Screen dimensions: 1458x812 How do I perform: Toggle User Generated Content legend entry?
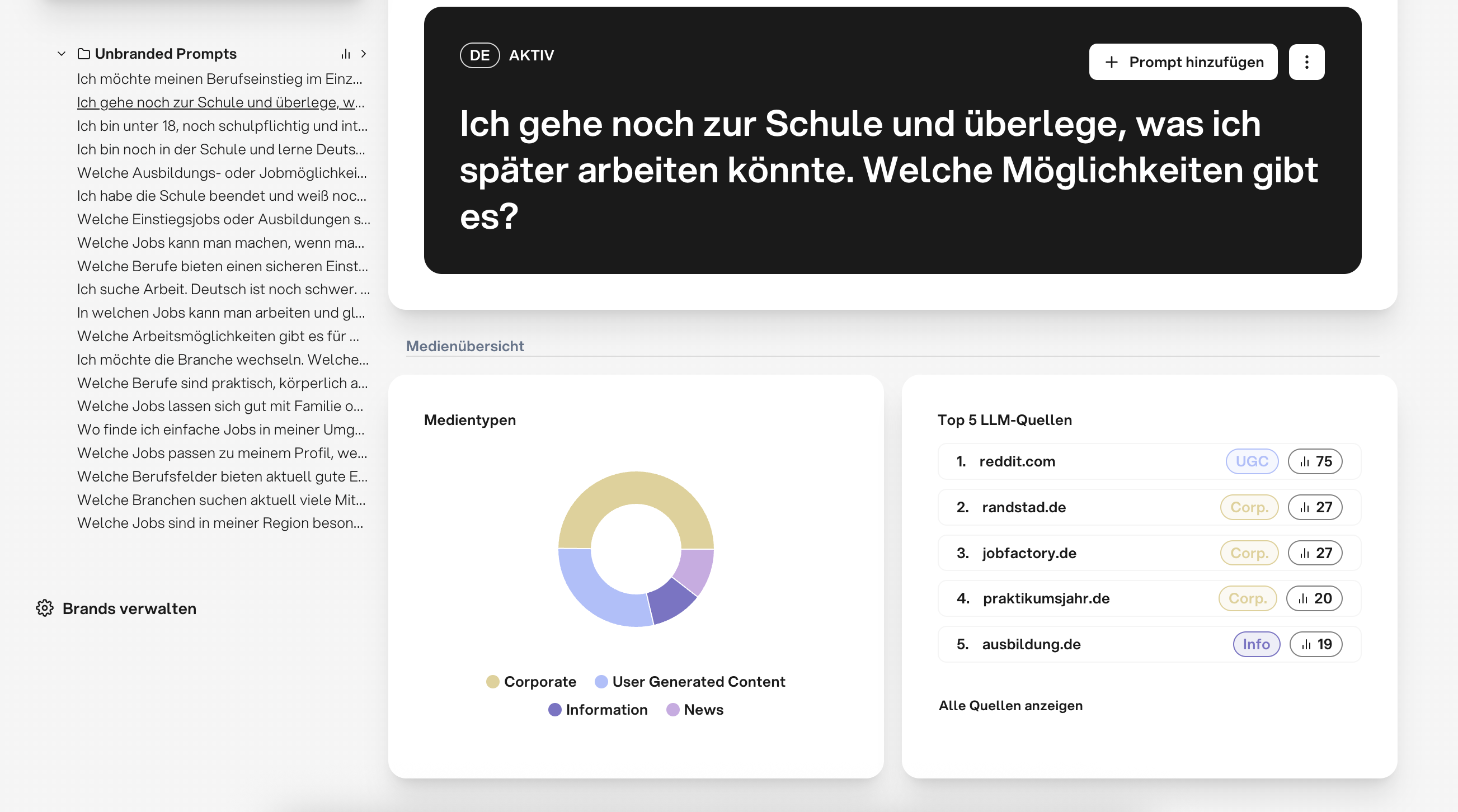[x=690, y=681]
